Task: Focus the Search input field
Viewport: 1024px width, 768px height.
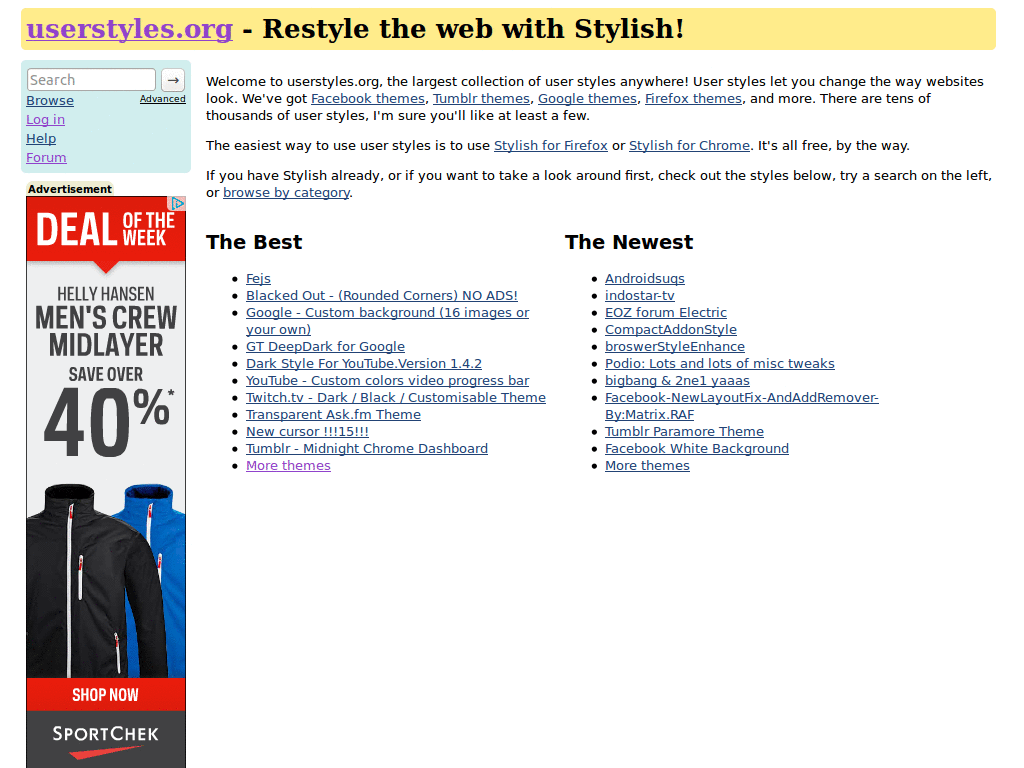Action: tap(91, 80)
